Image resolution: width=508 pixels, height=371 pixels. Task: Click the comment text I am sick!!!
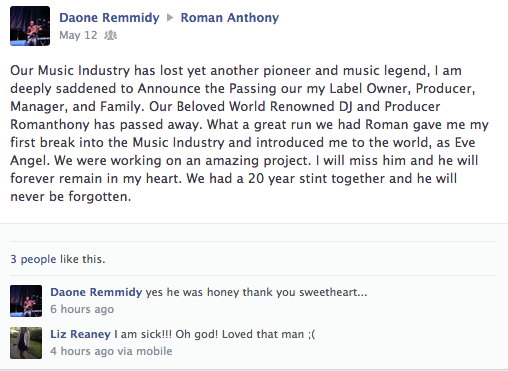click(215, 334)
